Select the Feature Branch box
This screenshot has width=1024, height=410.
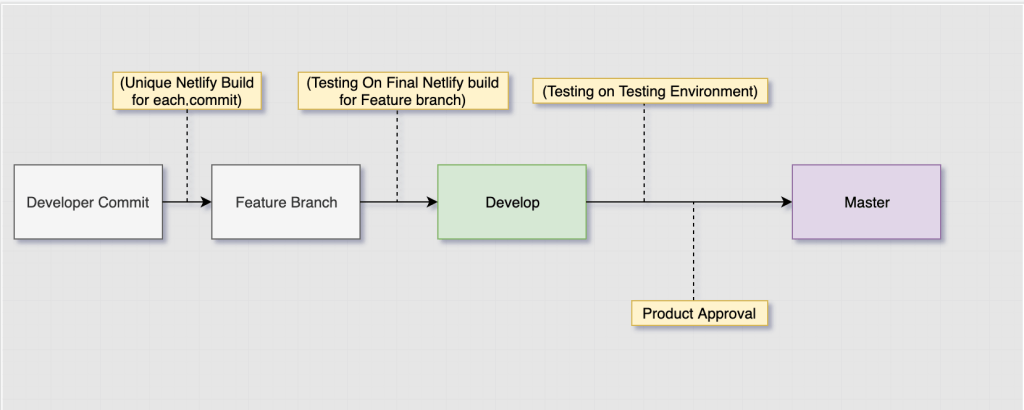pos(286,202)
